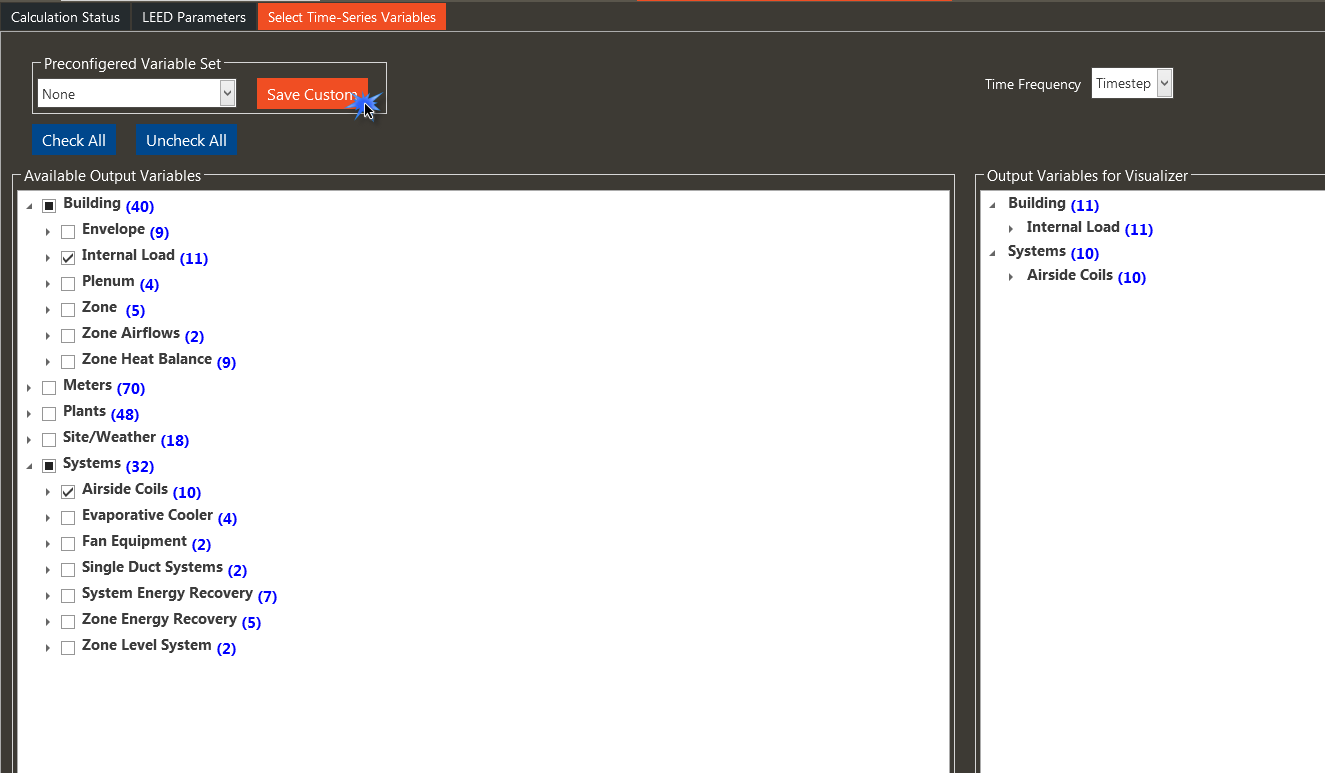Uncheck the Airside Coils checkbox
Image resolution: width=1325 pixels, height=773 pixels.
[68, 492]
